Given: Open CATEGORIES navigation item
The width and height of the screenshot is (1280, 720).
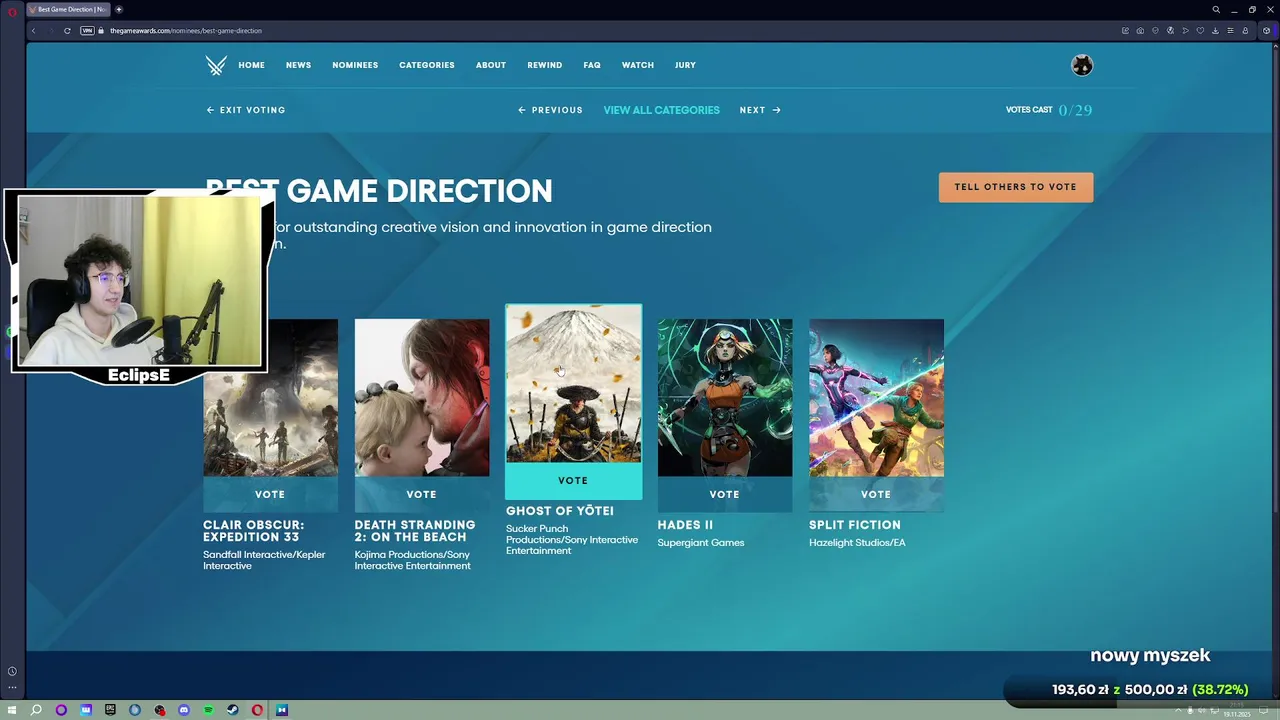Looking at the screenshot, I should coord(427,65).
